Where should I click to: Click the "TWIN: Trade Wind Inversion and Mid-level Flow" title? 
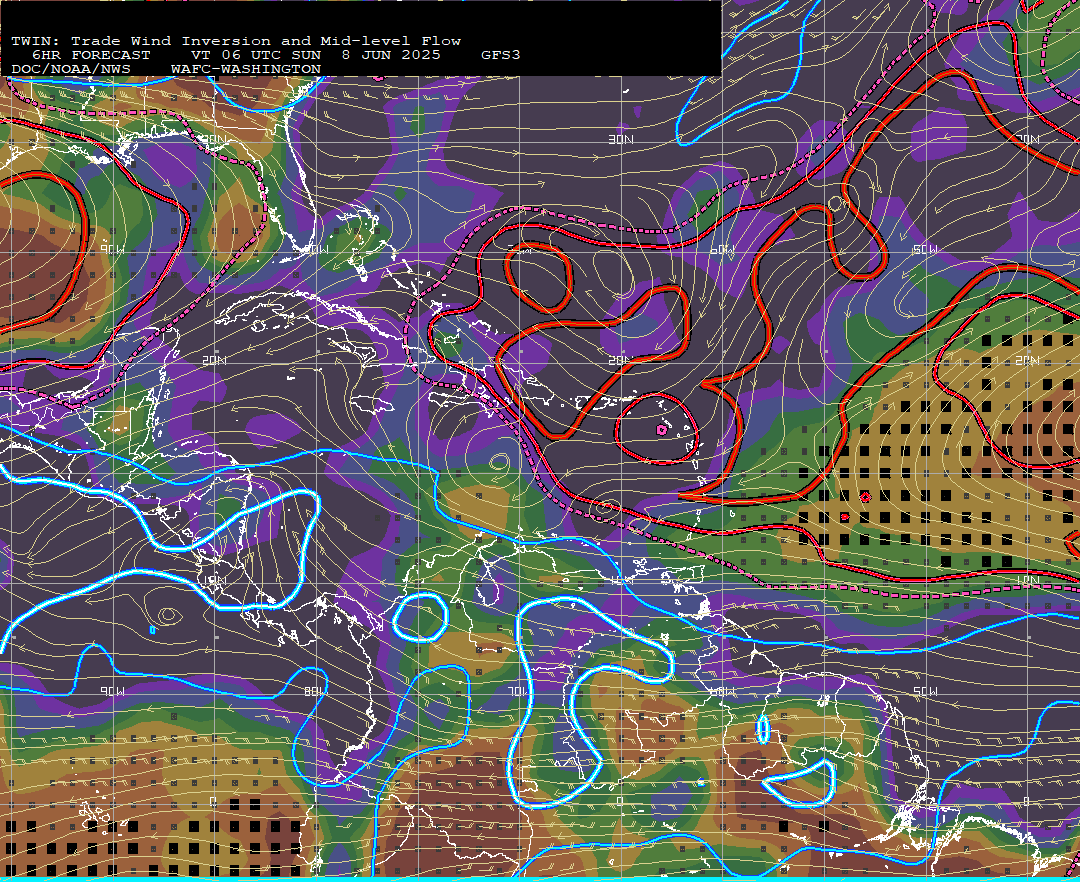(236, 41)
